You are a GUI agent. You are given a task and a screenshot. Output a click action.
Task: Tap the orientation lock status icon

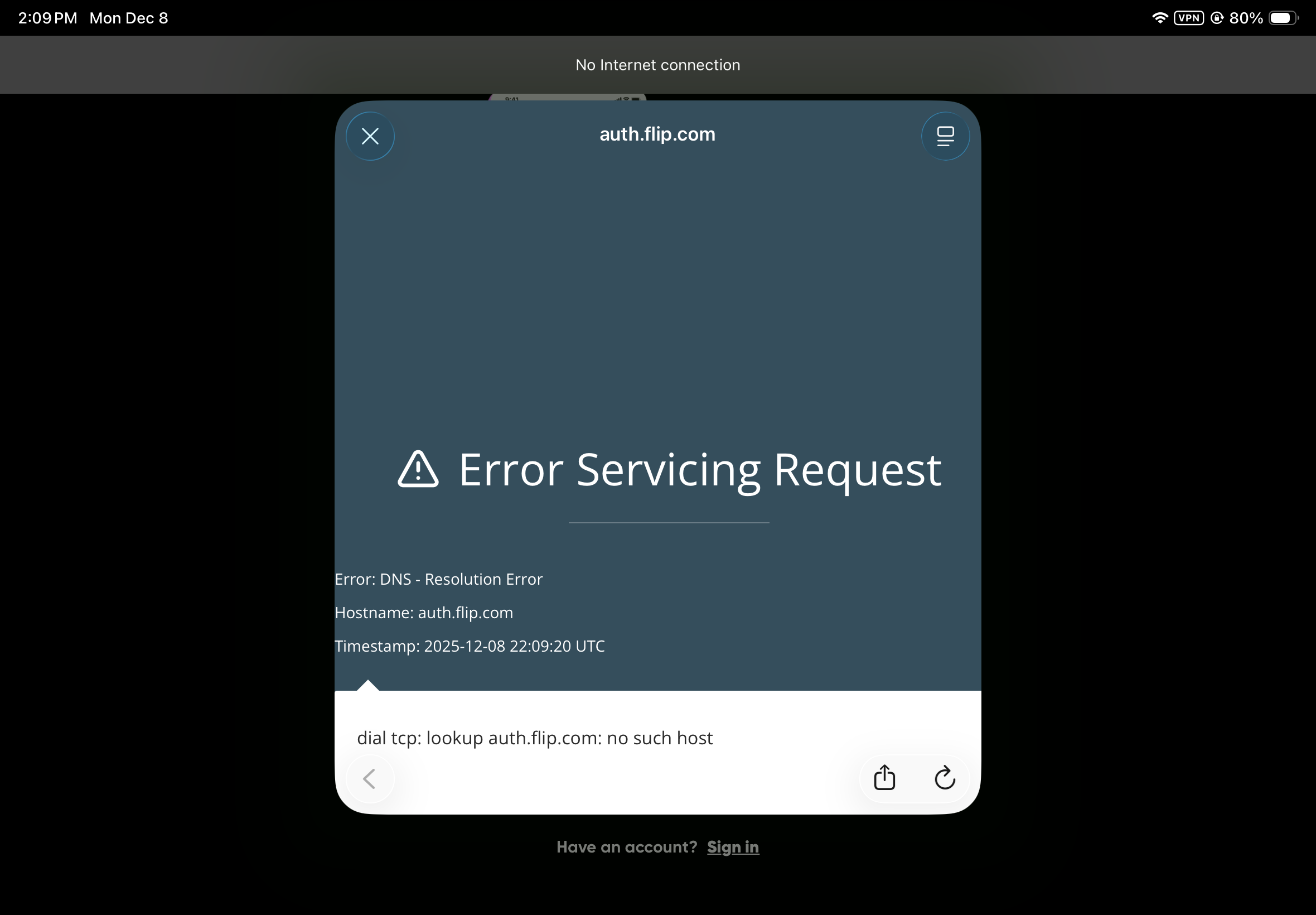tap(1217, 18)
